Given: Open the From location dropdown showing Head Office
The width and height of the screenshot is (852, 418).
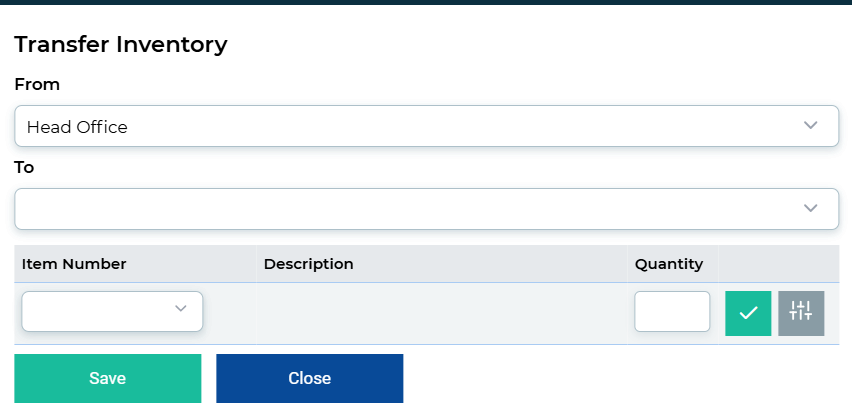Looking at the screenshot, I should (x=427, y=126).
